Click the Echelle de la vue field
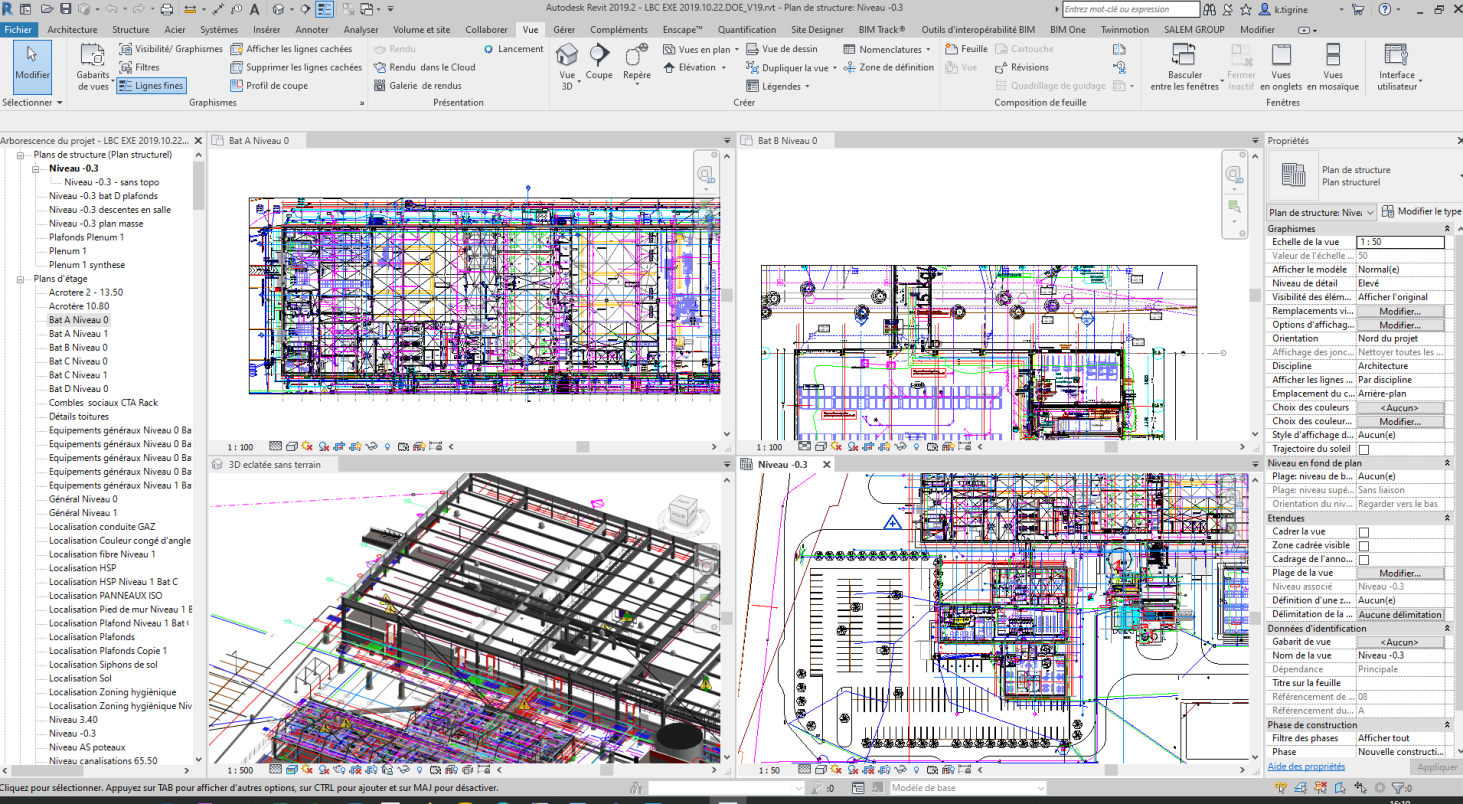The height and width of the screenshot is (804, 1463). pyautogui.click(x=1400, y=242)
